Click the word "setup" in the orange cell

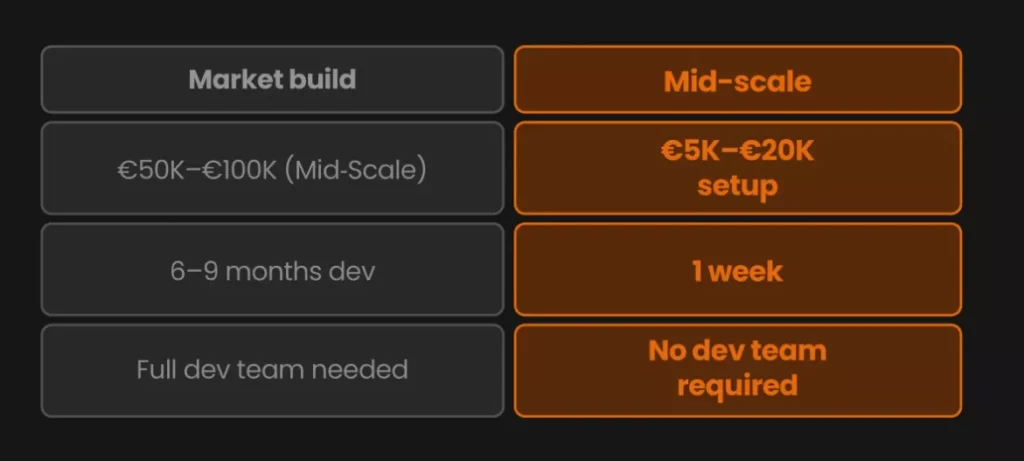(x=737, y=186)
